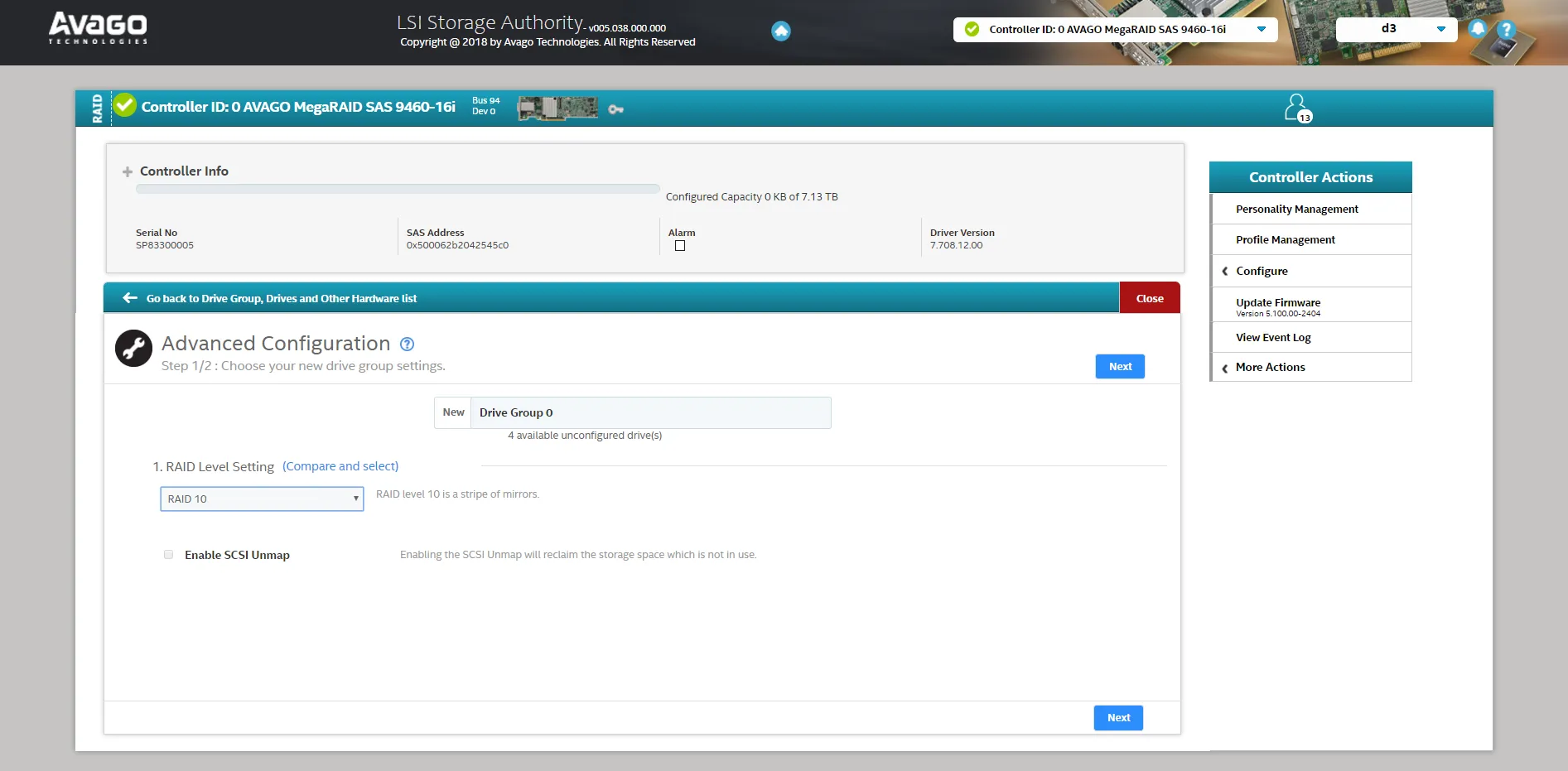Screen dimensions: 1568x771
Task: Click the help question mark icon in header
Action: tap(1506, 30)
